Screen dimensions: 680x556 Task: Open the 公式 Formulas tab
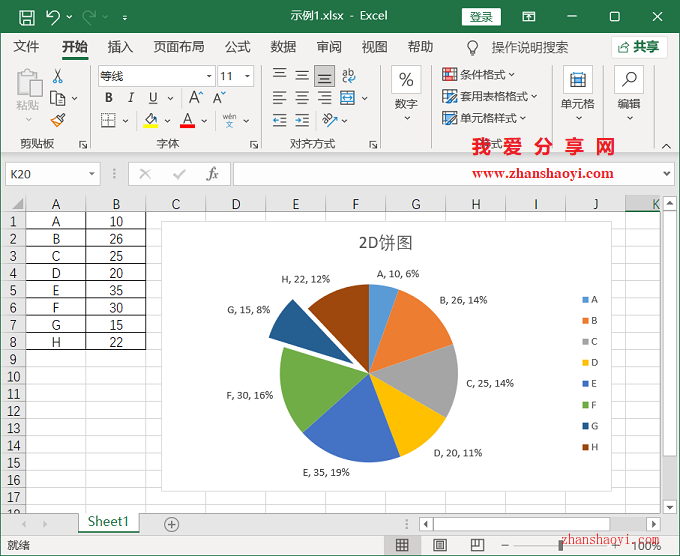[x=237, y=46]
